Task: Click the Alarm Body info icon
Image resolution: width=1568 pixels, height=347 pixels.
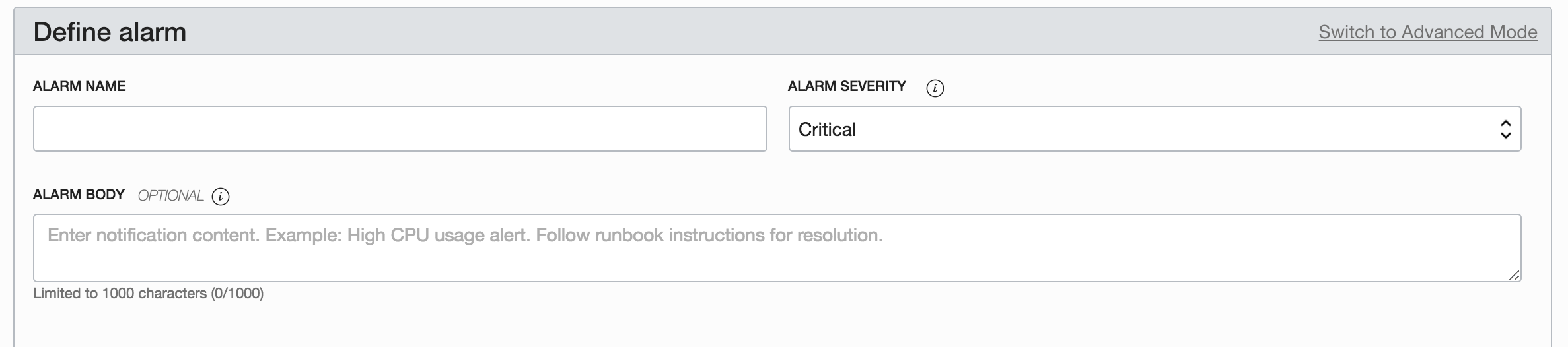Action: pyautogui.click(x=221, y=197)
